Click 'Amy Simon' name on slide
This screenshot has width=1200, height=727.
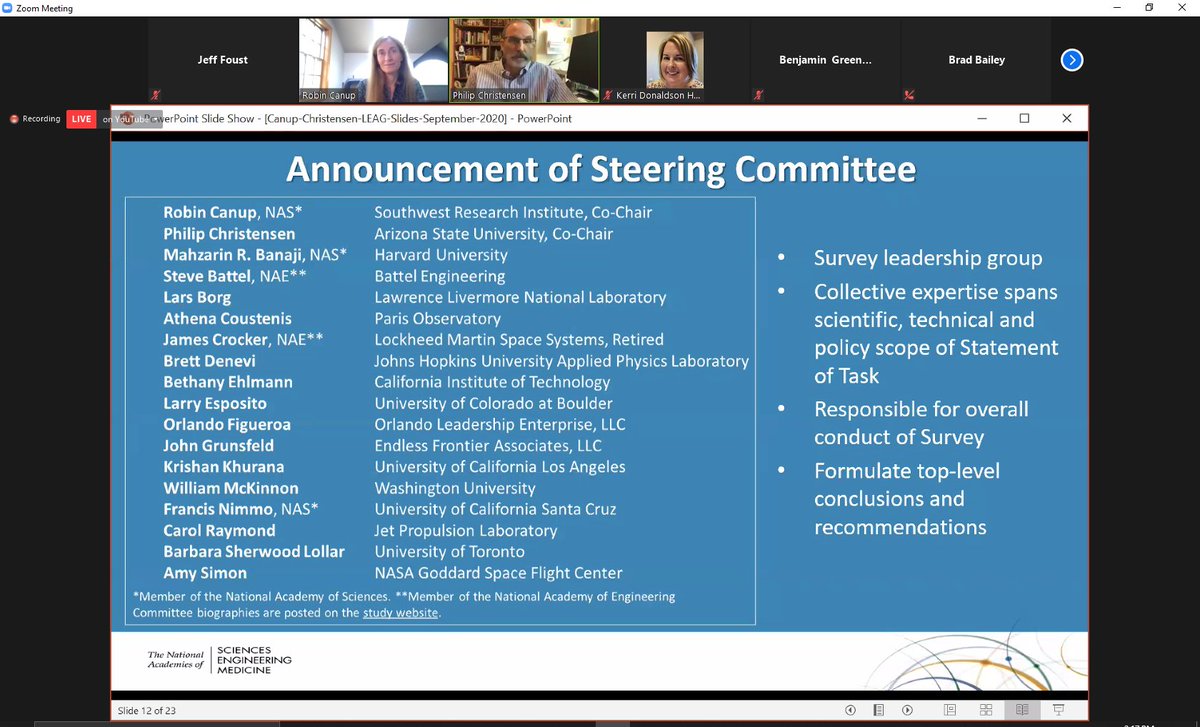[205, 573]
